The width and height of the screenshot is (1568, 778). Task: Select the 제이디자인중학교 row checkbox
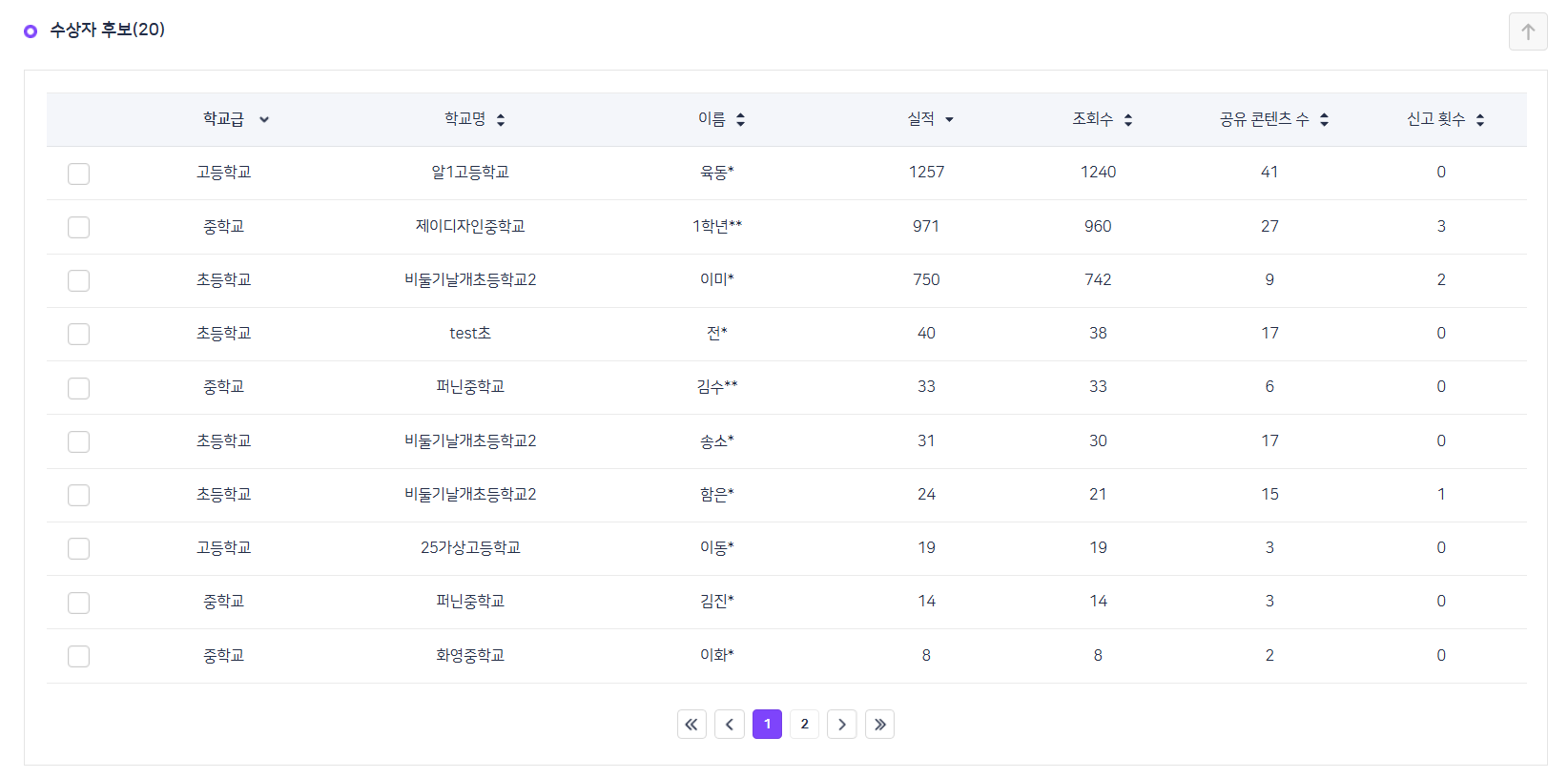tap(78, 227)
